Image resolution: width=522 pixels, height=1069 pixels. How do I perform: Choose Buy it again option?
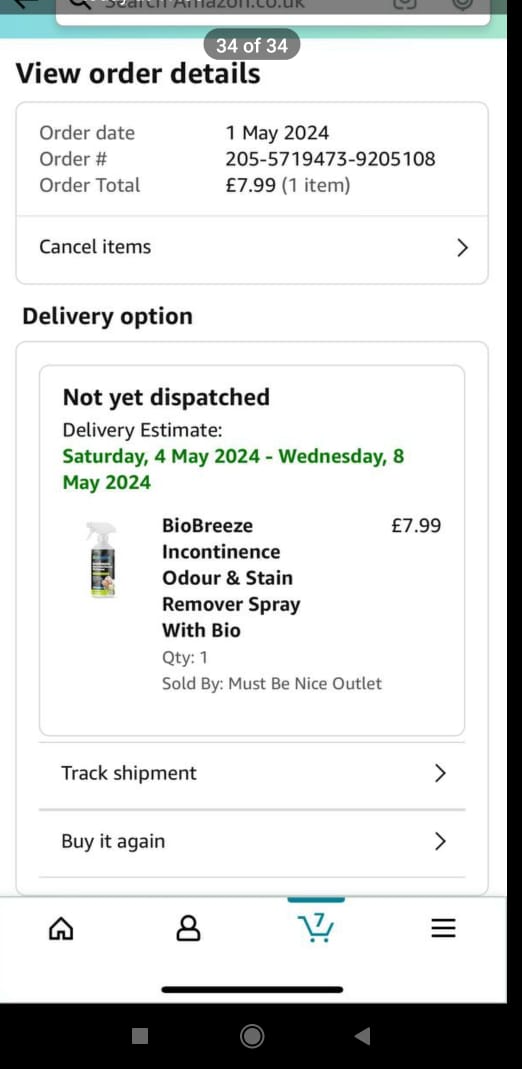click(x=252, y=843)
